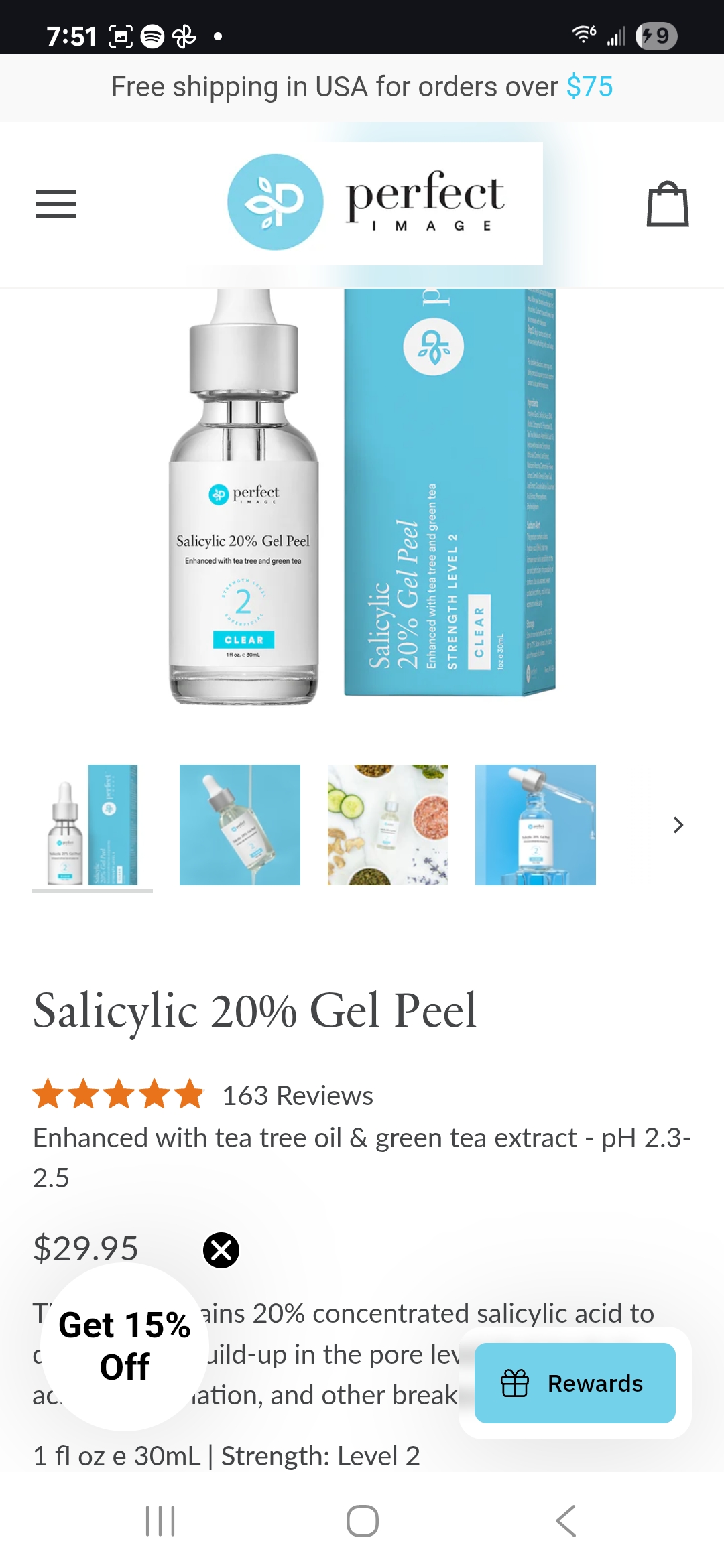Go back with Android back arrow
Viewport: 724px width, 1568px height.
(566, 1520)
